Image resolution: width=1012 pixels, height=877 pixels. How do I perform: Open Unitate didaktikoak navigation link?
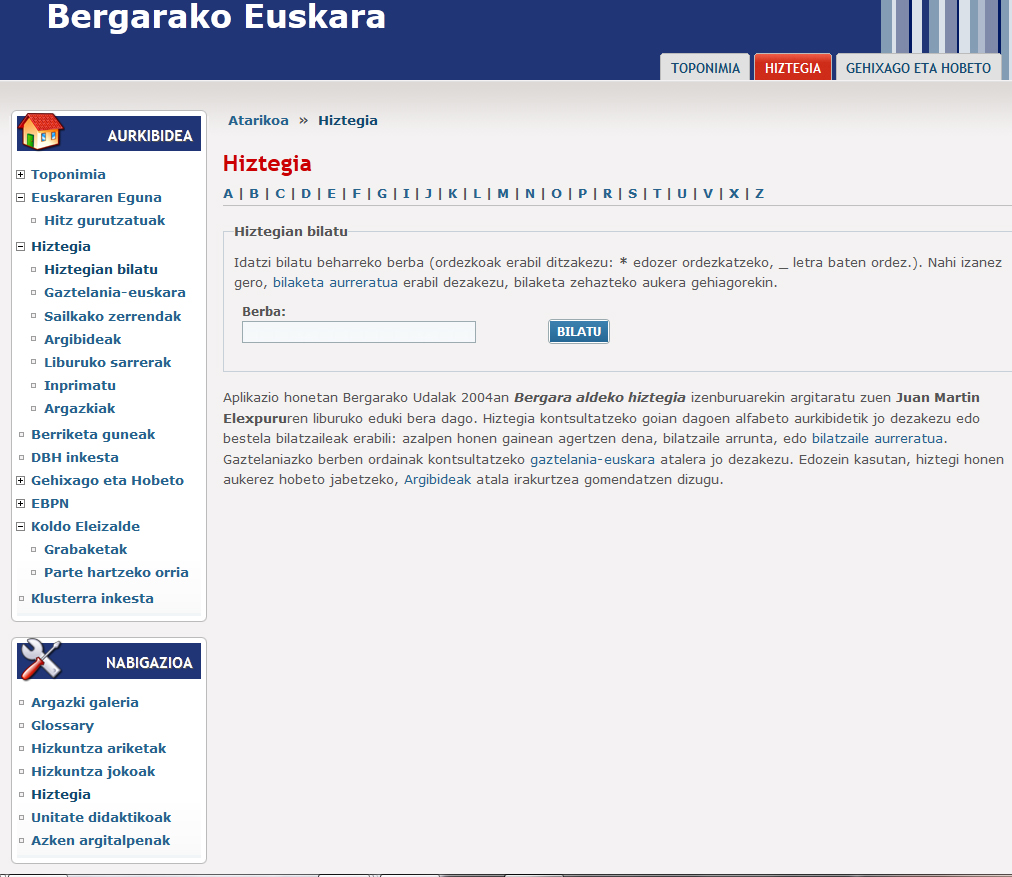click(101, 818)
